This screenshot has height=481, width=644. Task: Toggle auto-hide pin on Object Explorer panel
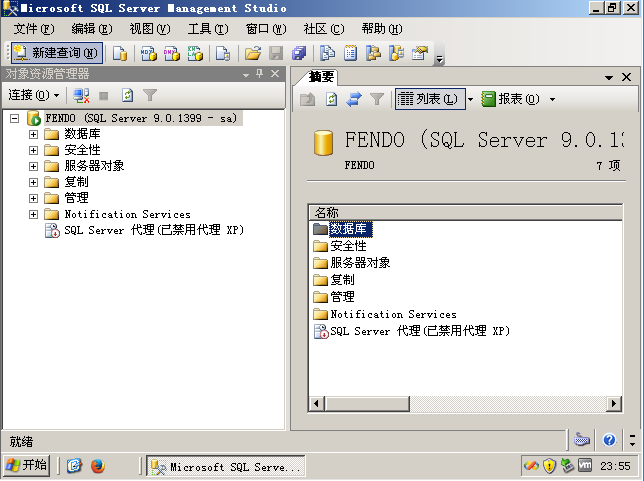pyautogui.click(x=260, y=74)
